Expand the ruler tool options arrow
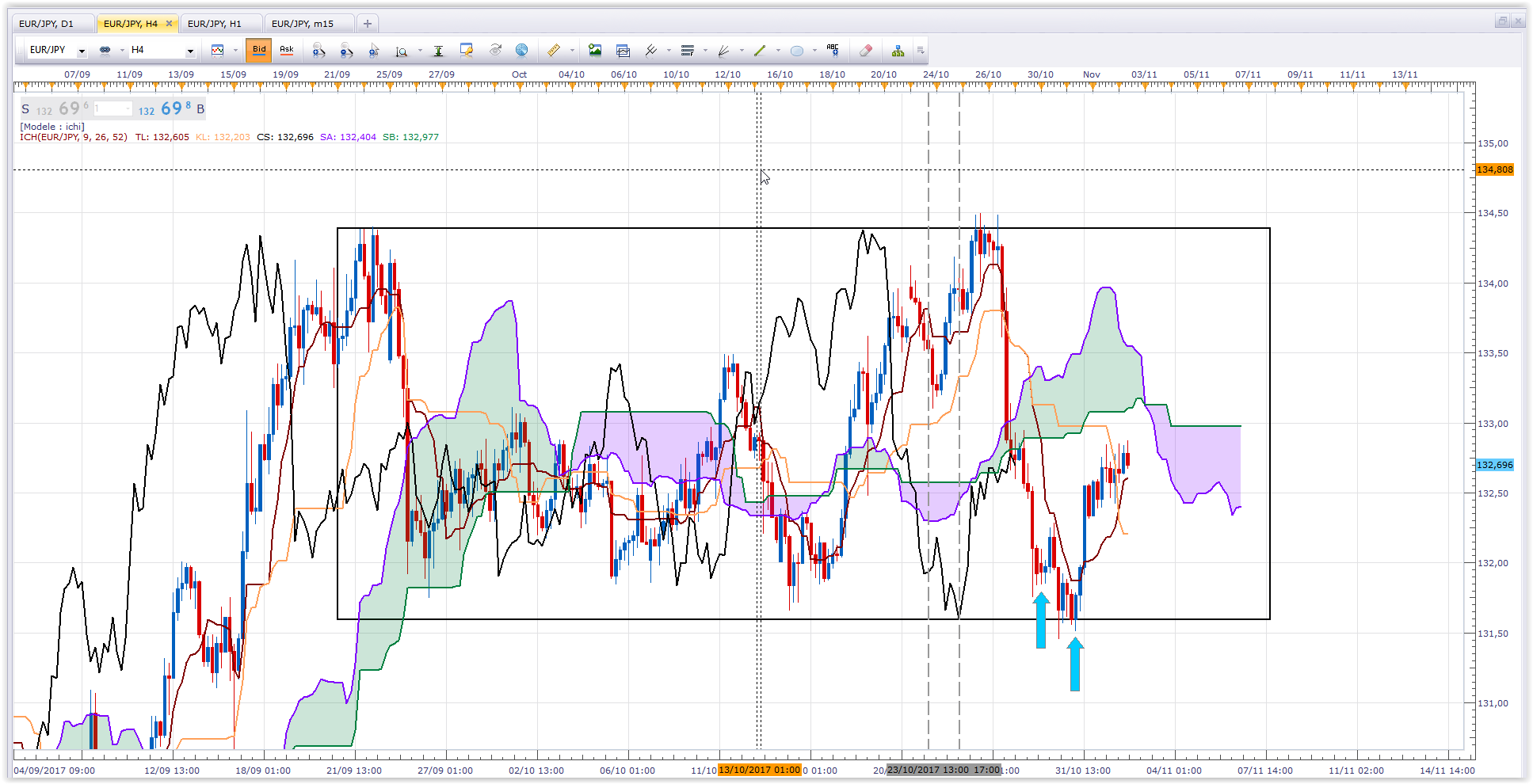Viewport: 1533px width, 784px height. tap(572, 51)
